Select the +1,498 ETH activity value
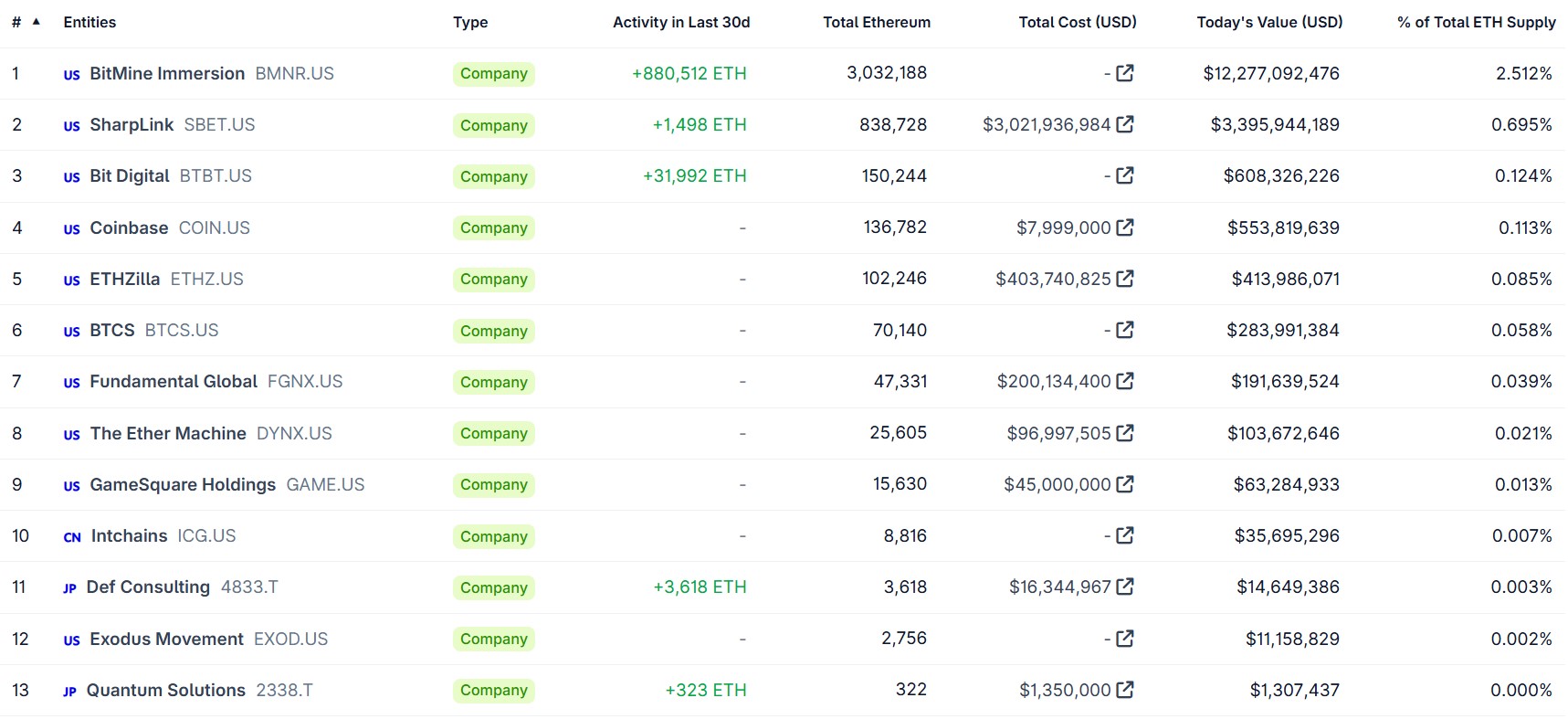Viewport: 1568px width, 719px height. coord(700,124)
